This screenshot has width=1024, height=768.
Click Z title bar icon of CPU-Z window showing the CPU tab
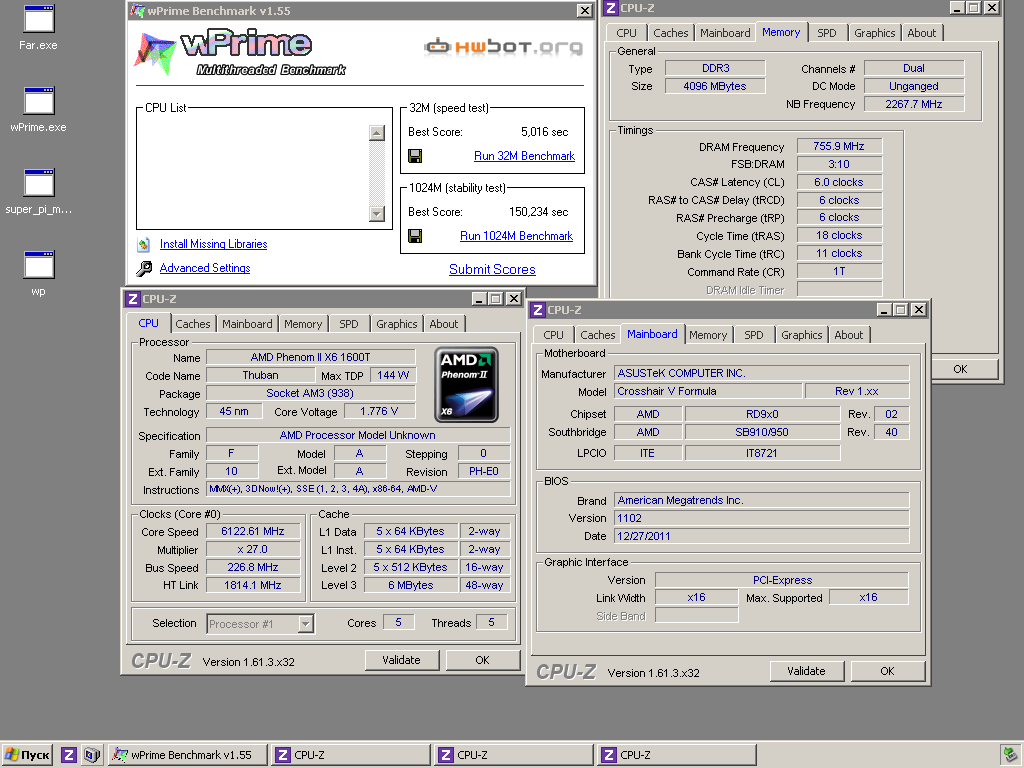pyautogui.click(x=133, y=298)
